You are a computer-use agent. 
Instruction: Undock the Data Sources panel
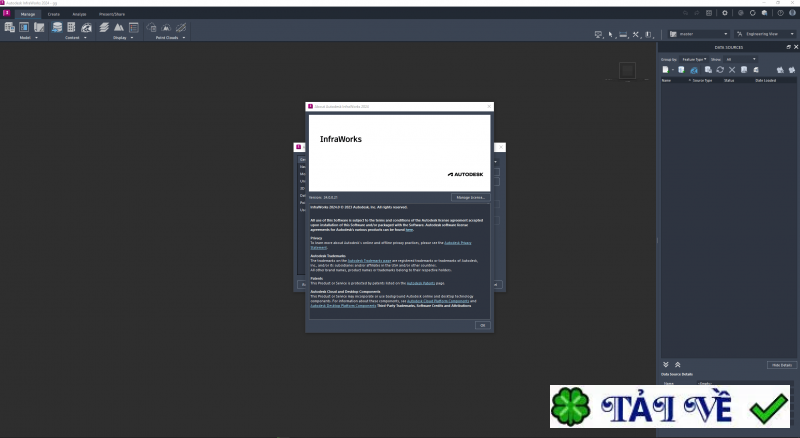click(788, 47)
